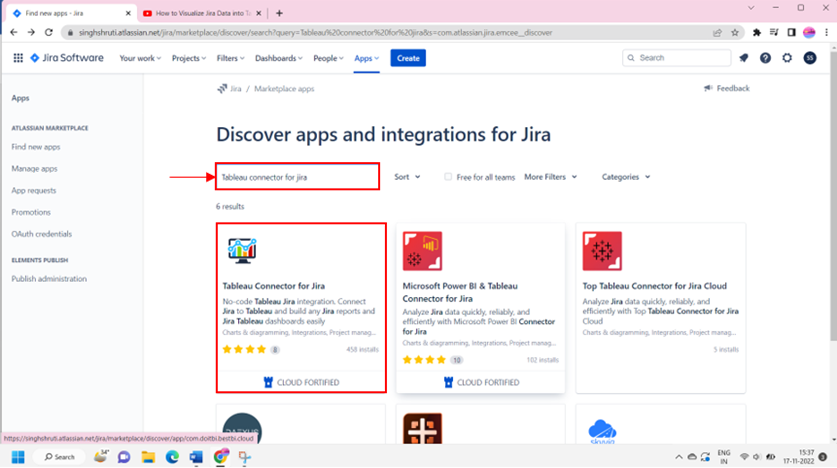The height and width of the screenshot is (468, 837).
Task: Click the page vertical scrollbar
Action: click(x=833, y=194)
